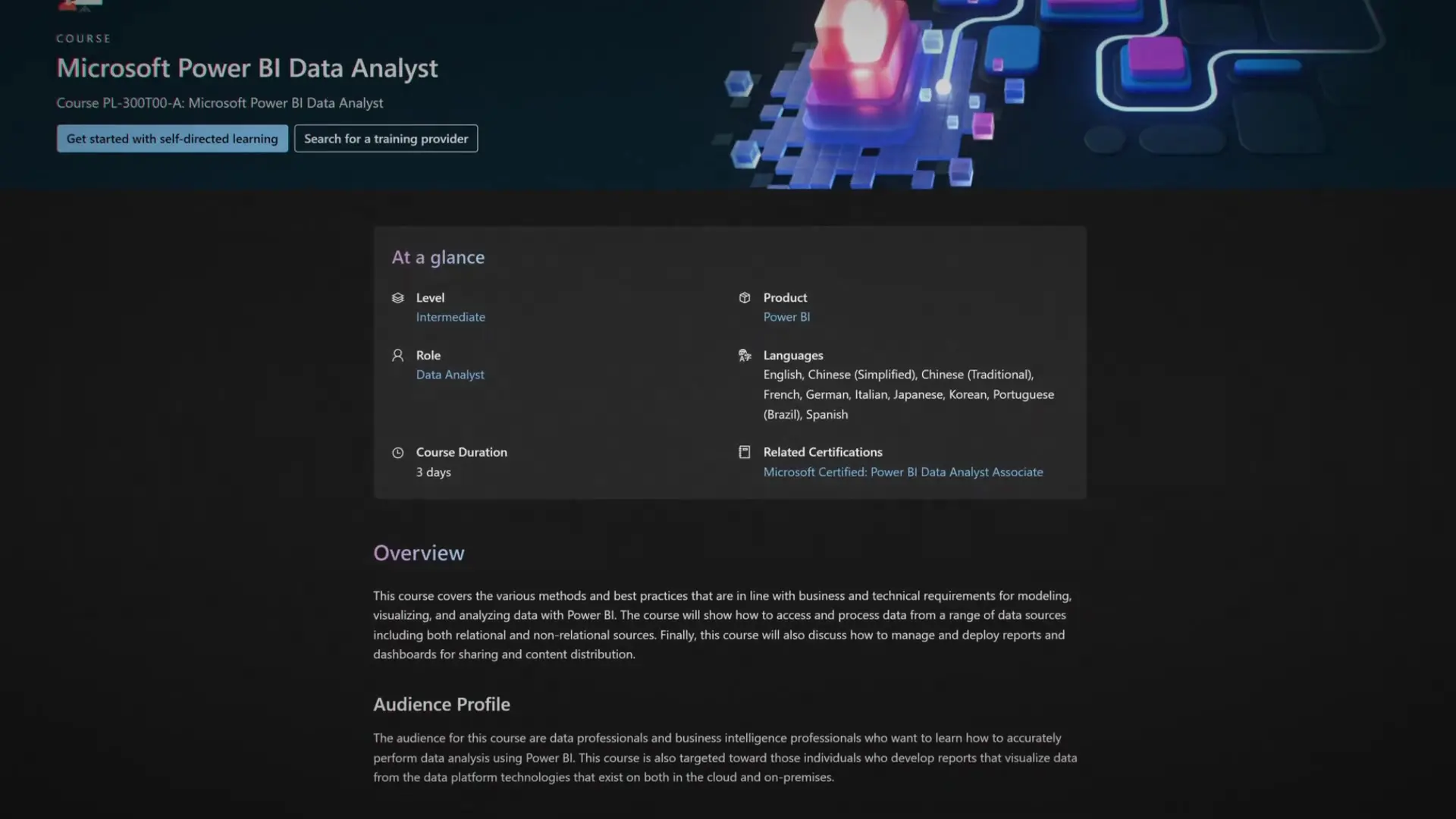Click the Role person icon
This screenshot has width=1456, height=819.
[397, 355]
